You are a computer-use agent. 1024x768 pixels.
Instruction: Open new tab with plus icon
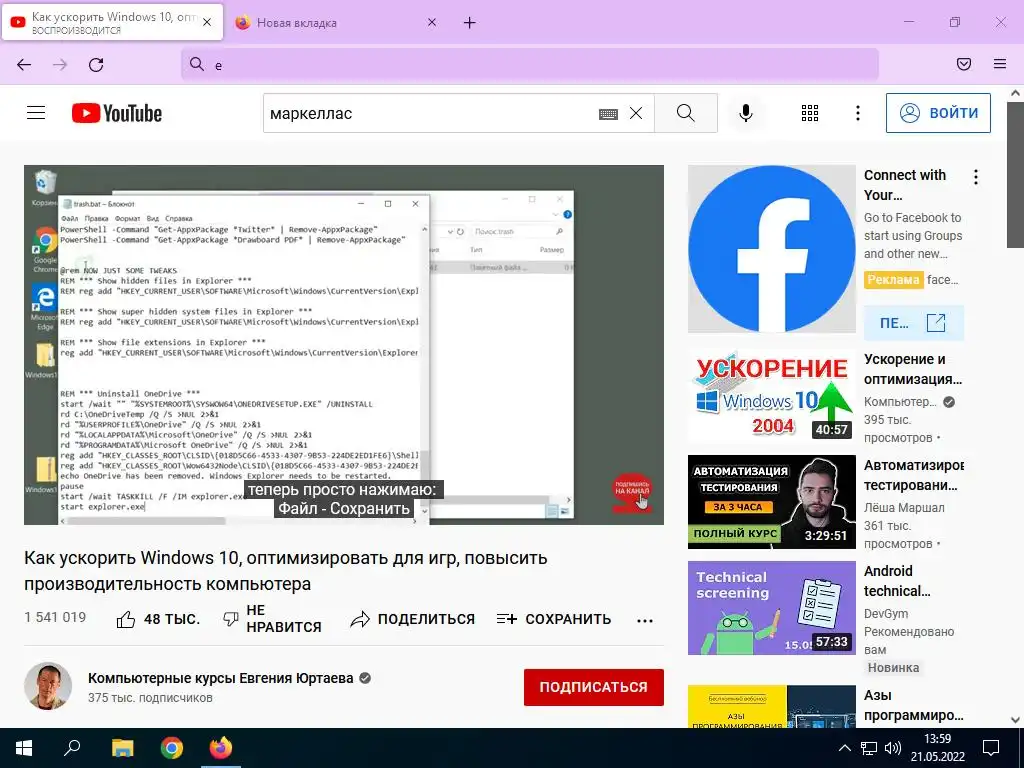point(470,23)
